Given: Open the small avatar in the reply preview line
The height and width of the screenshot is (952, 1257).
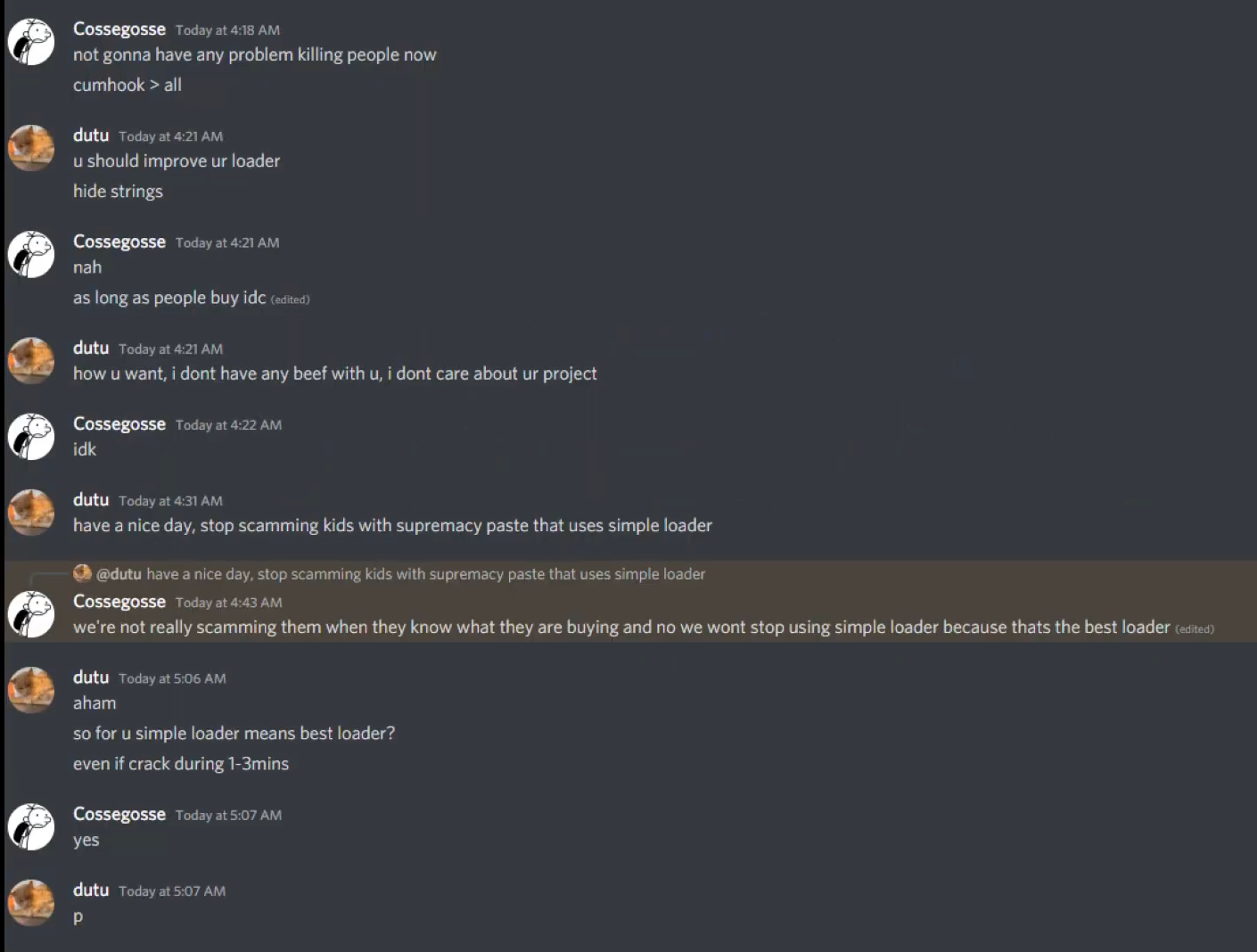Looking at the screenshot, I should point(82,573).
